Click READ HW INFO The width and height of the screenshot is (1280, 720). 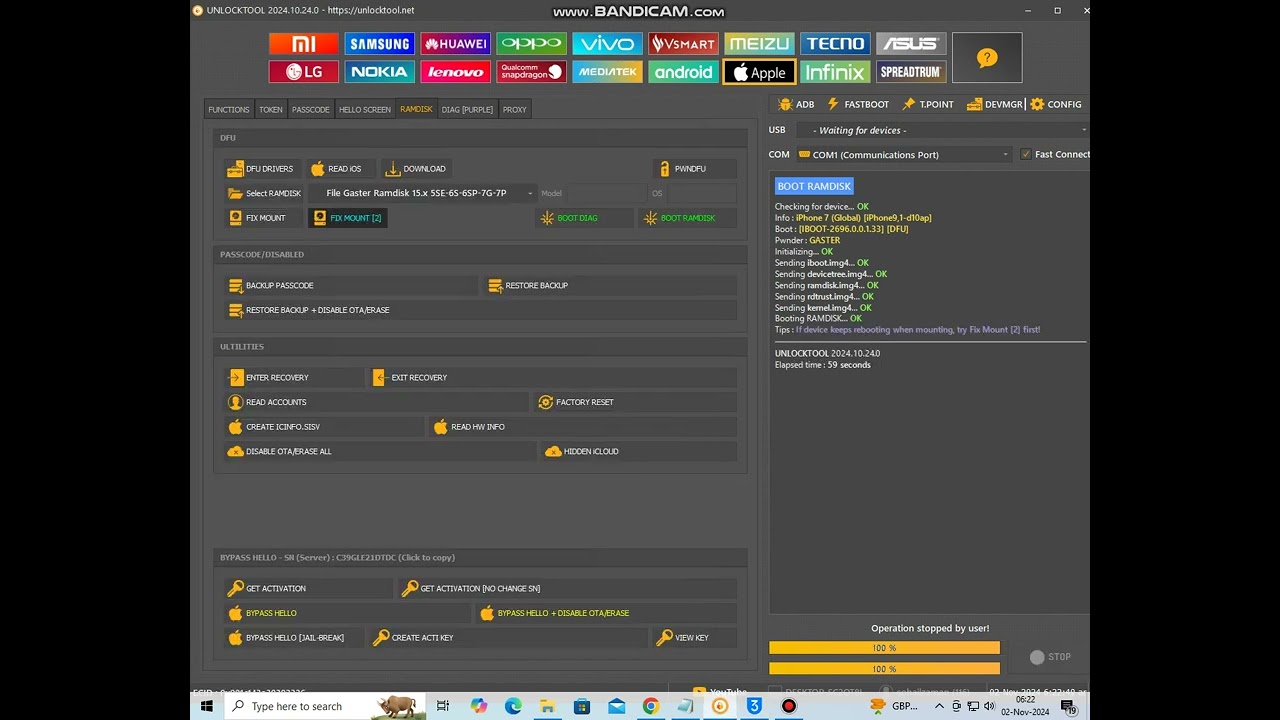click(x=582, y=427)
